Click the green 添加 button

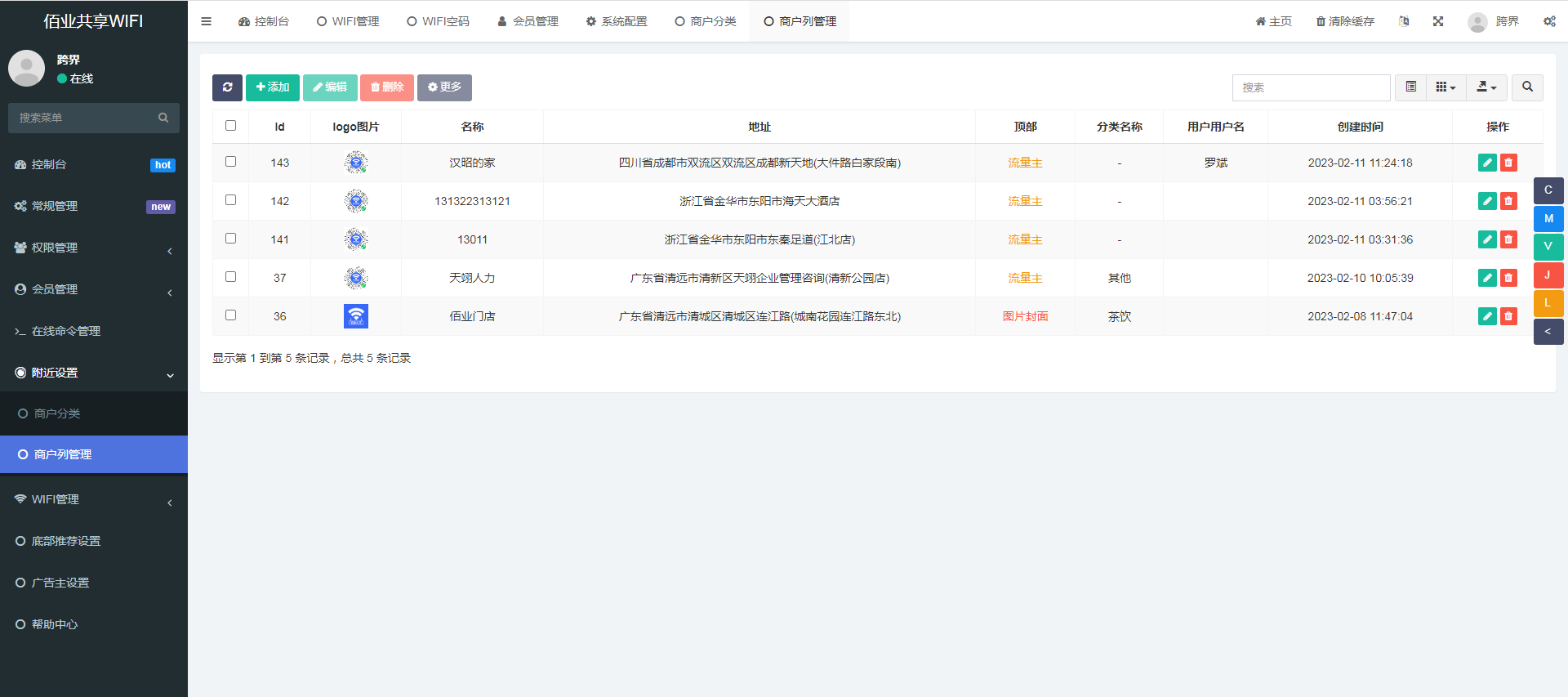point(272,87)
